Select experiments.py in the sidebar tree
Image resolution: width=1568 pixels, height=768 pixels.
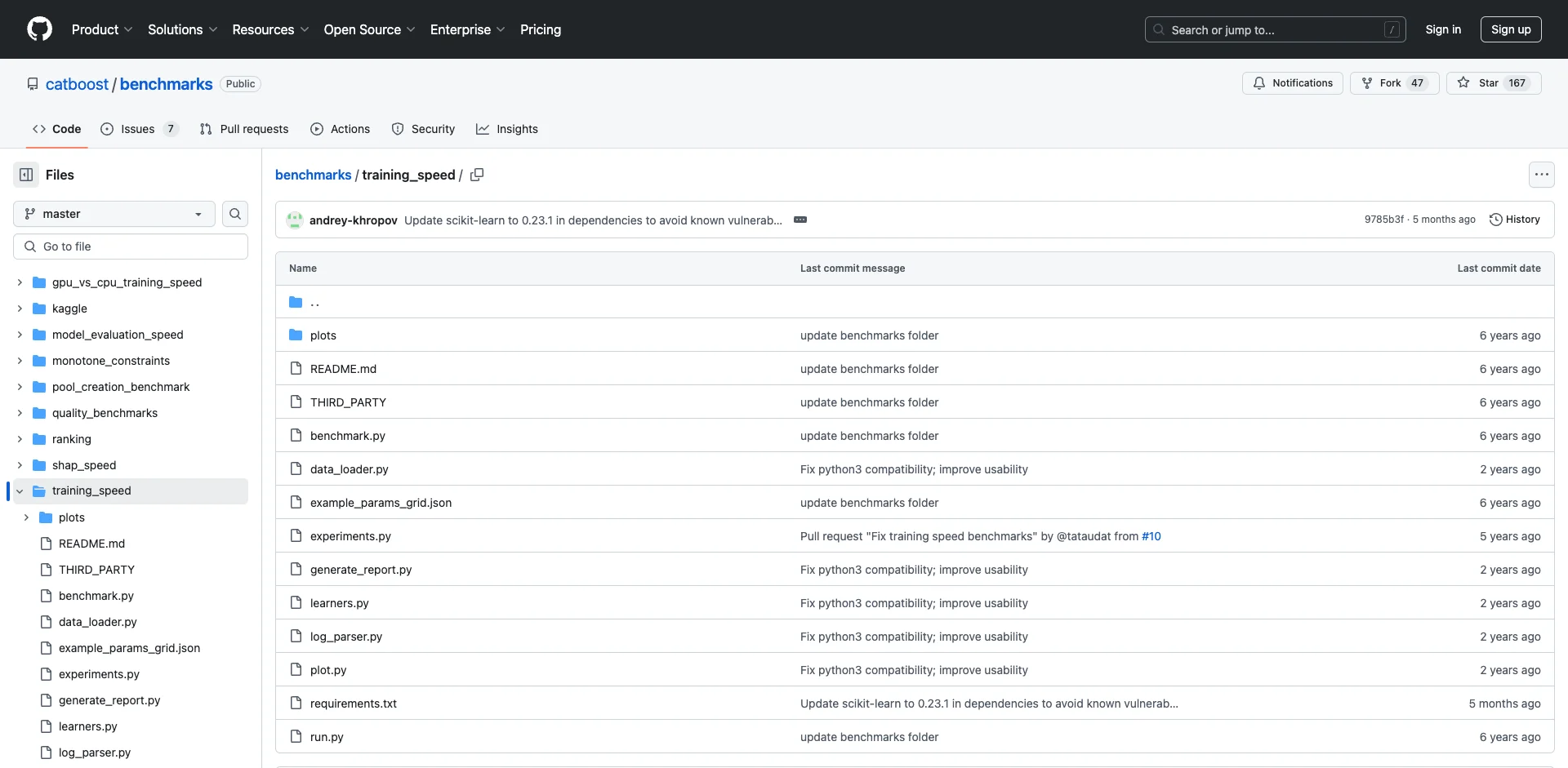99,674
